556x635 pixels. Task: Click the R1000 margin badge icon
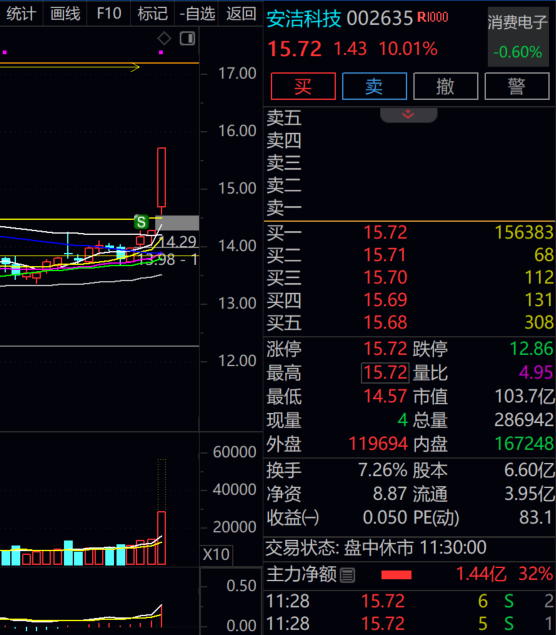(432, 17)
